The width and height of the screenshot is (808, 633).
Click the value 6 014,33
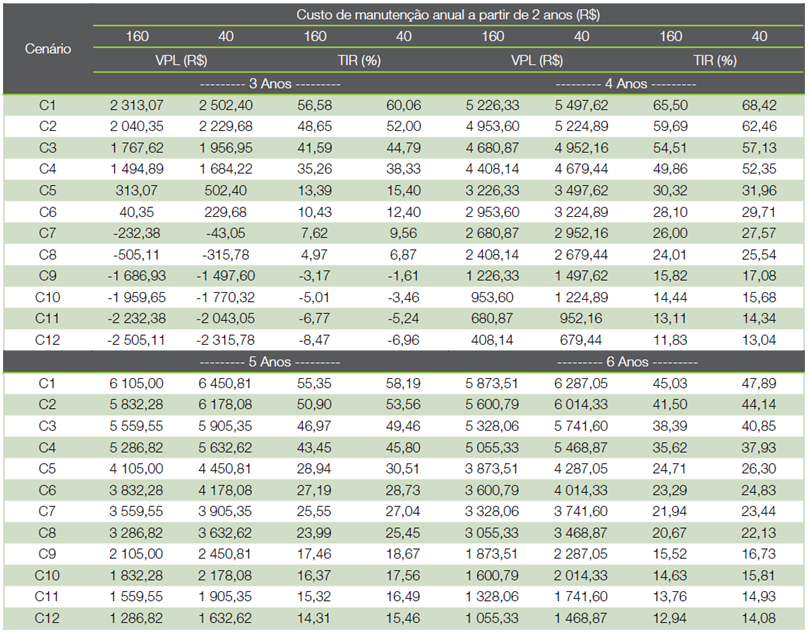[x=581, y=405]
